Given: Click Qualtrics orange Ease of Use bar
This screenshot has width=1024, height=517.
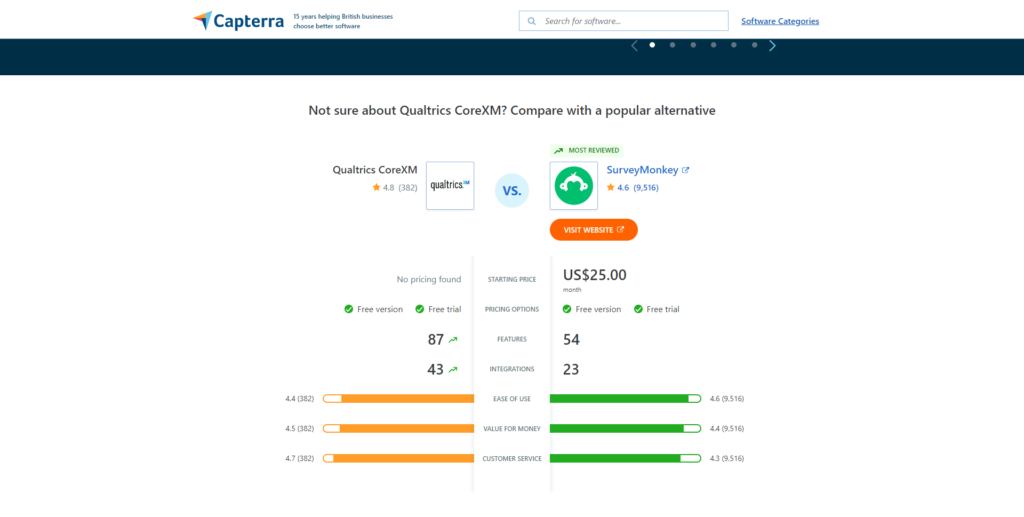Looking at the screenshot, I should pyautogui.click(x=398, y=398).
